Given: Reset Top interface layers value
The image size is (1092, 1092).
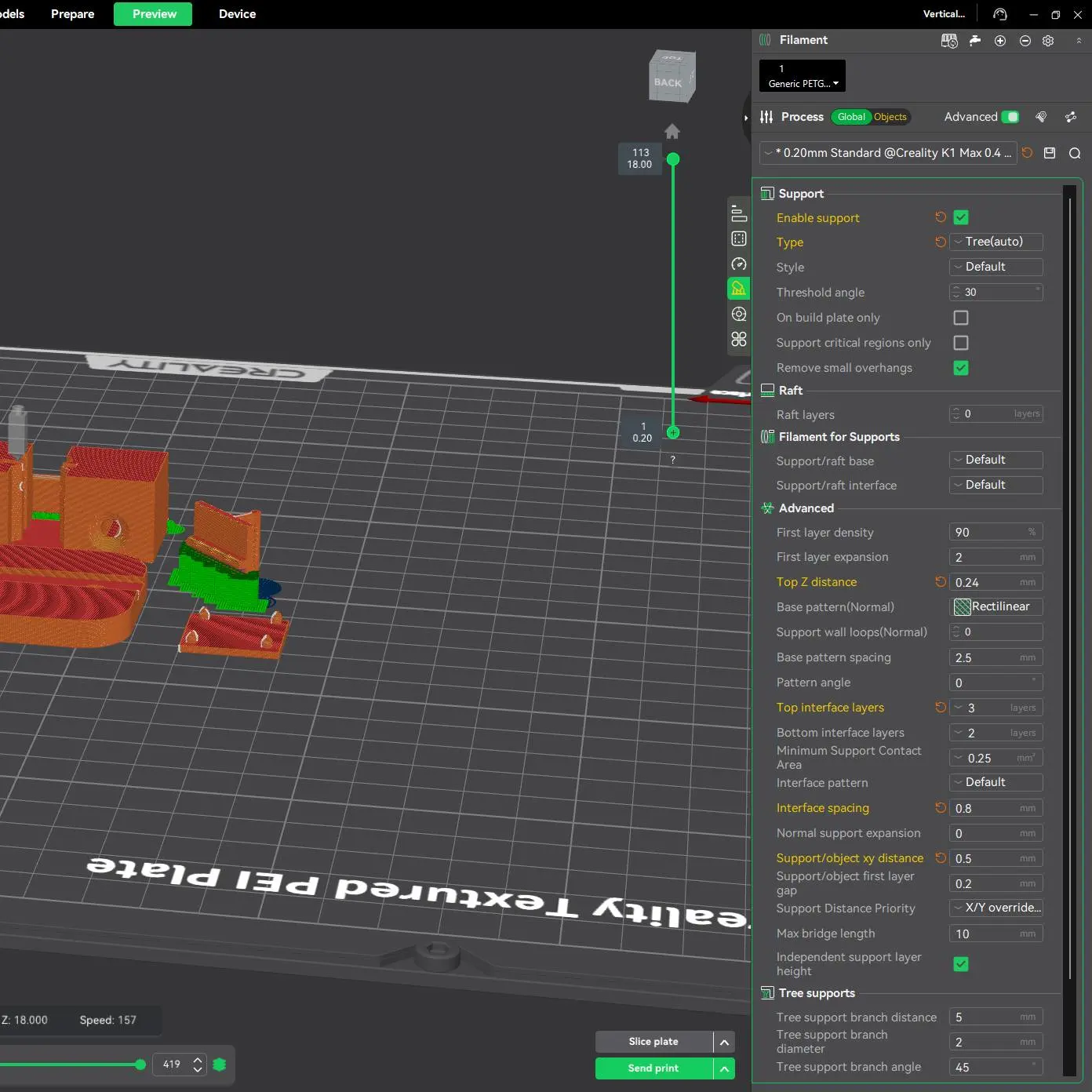Looking at the screenshot, I should 941,708.
